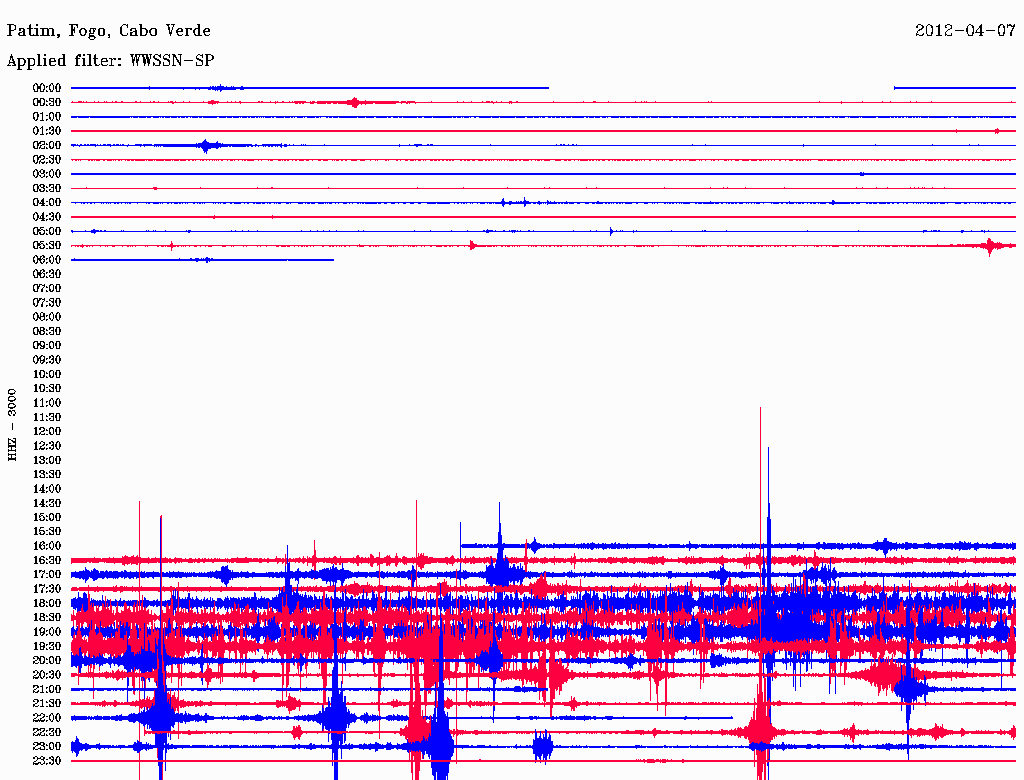Click the '18:30' time label

[x=47, y=617]
